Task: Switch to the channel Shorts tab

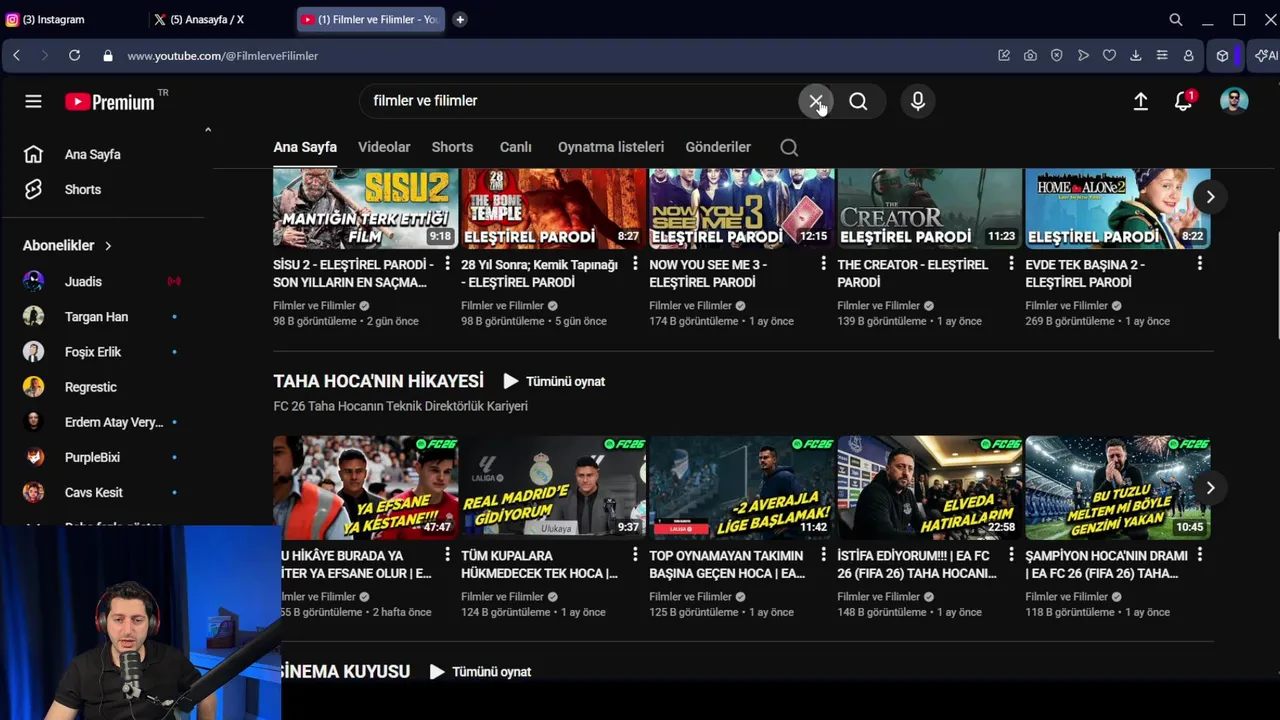Action: (x=452, y=147)
